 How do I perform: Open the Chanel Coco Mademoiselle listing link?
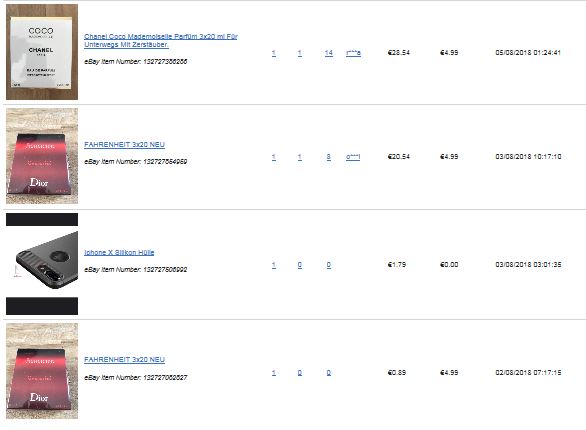(x=161, y=40)
